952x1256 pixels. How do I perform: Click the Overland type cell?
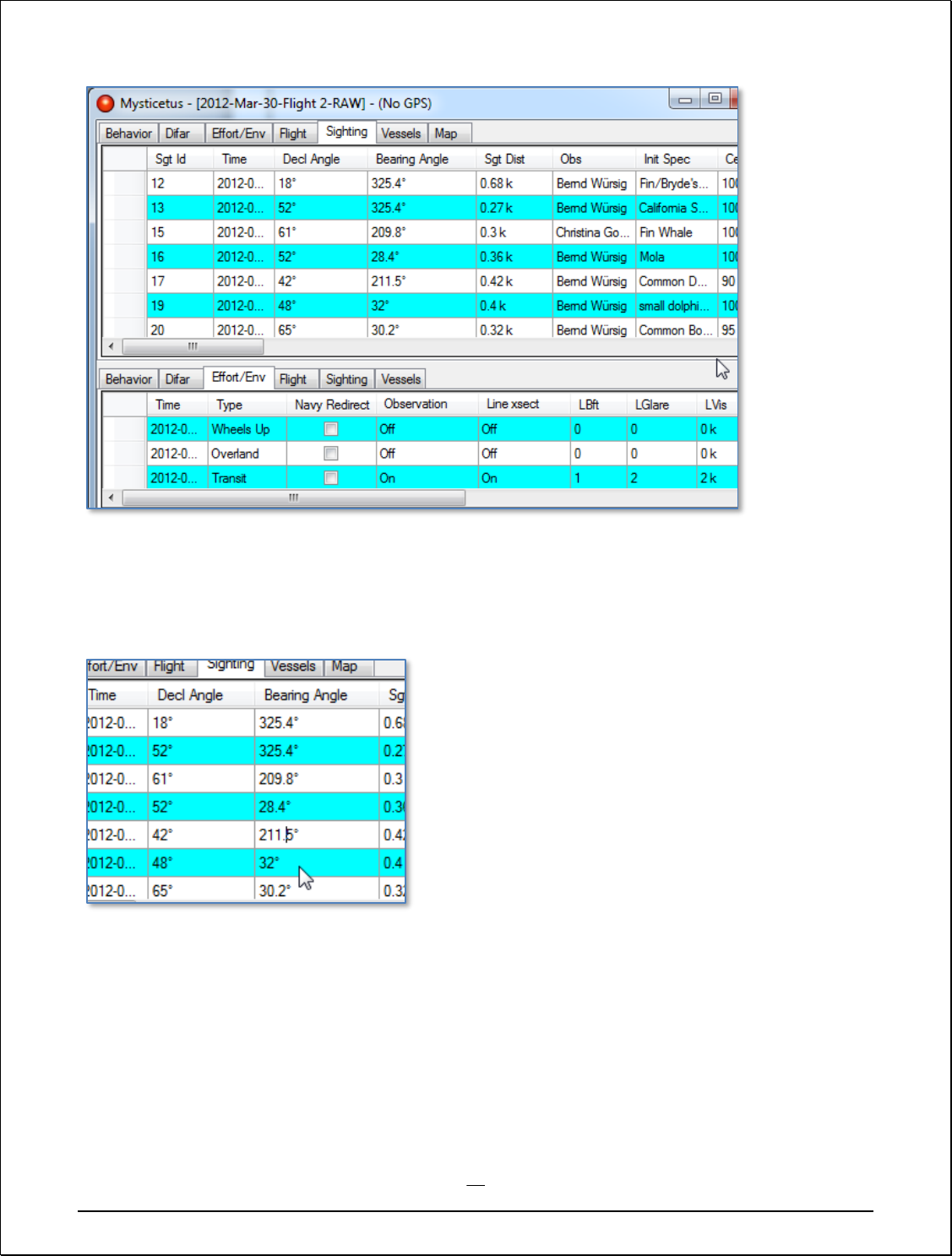pyautogui.click(x=247, y=454)
